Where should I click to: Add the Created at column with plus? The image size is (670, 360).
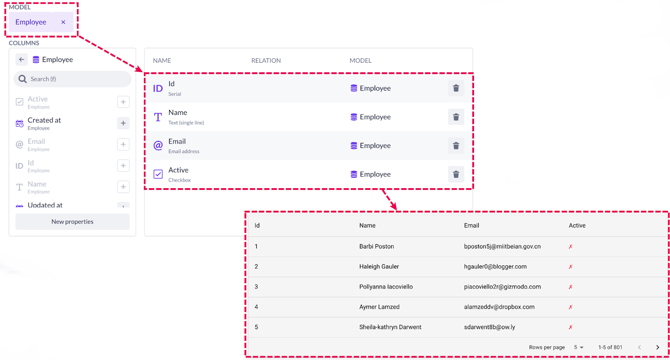tap(123, 123)
